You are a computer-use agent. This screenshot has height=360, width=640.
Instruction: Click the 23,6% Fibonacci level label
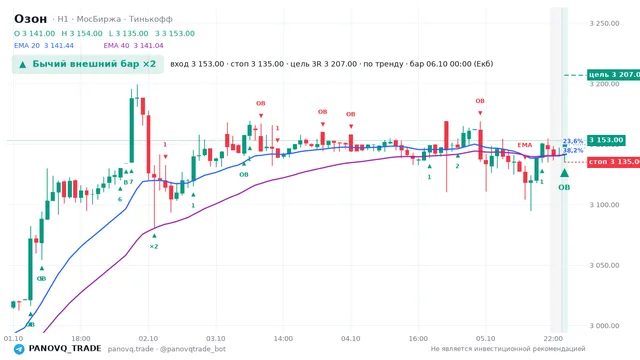573,141
